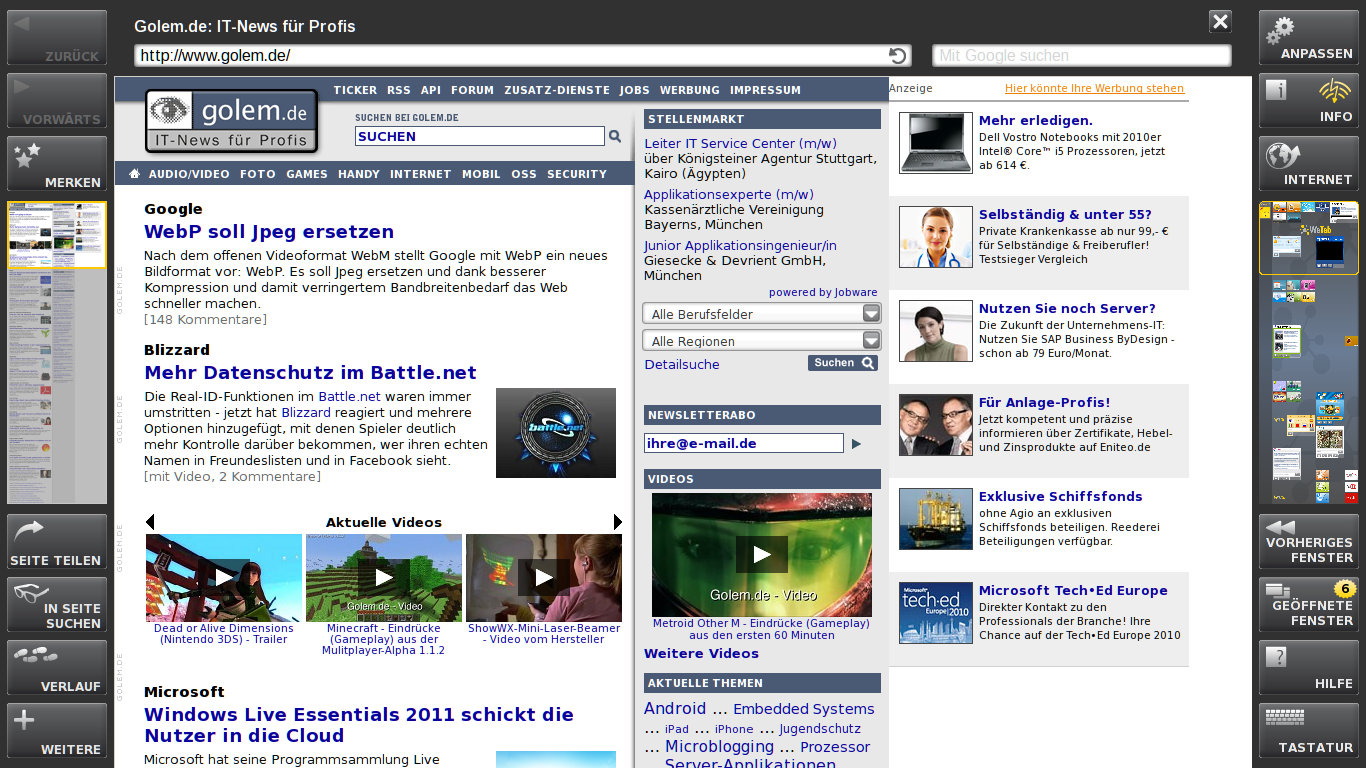Screen dimensions: 1366x768
Task: Select the SECURITY navigation tab
Action: coord(576,174)
